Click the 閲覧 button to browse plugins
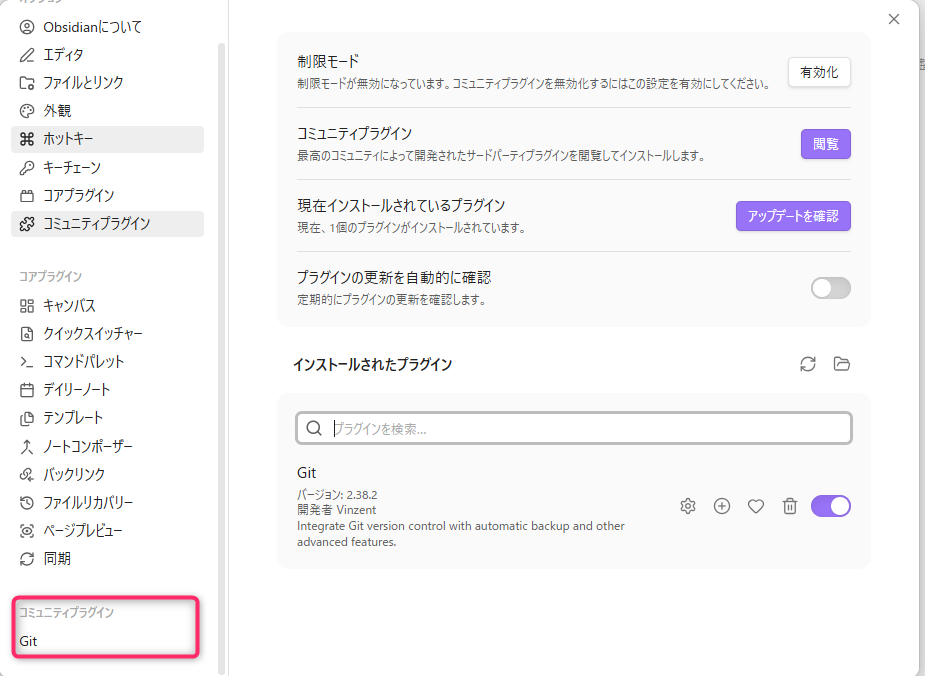The height and width of the screenshot is (676, 925). [825, 144]
